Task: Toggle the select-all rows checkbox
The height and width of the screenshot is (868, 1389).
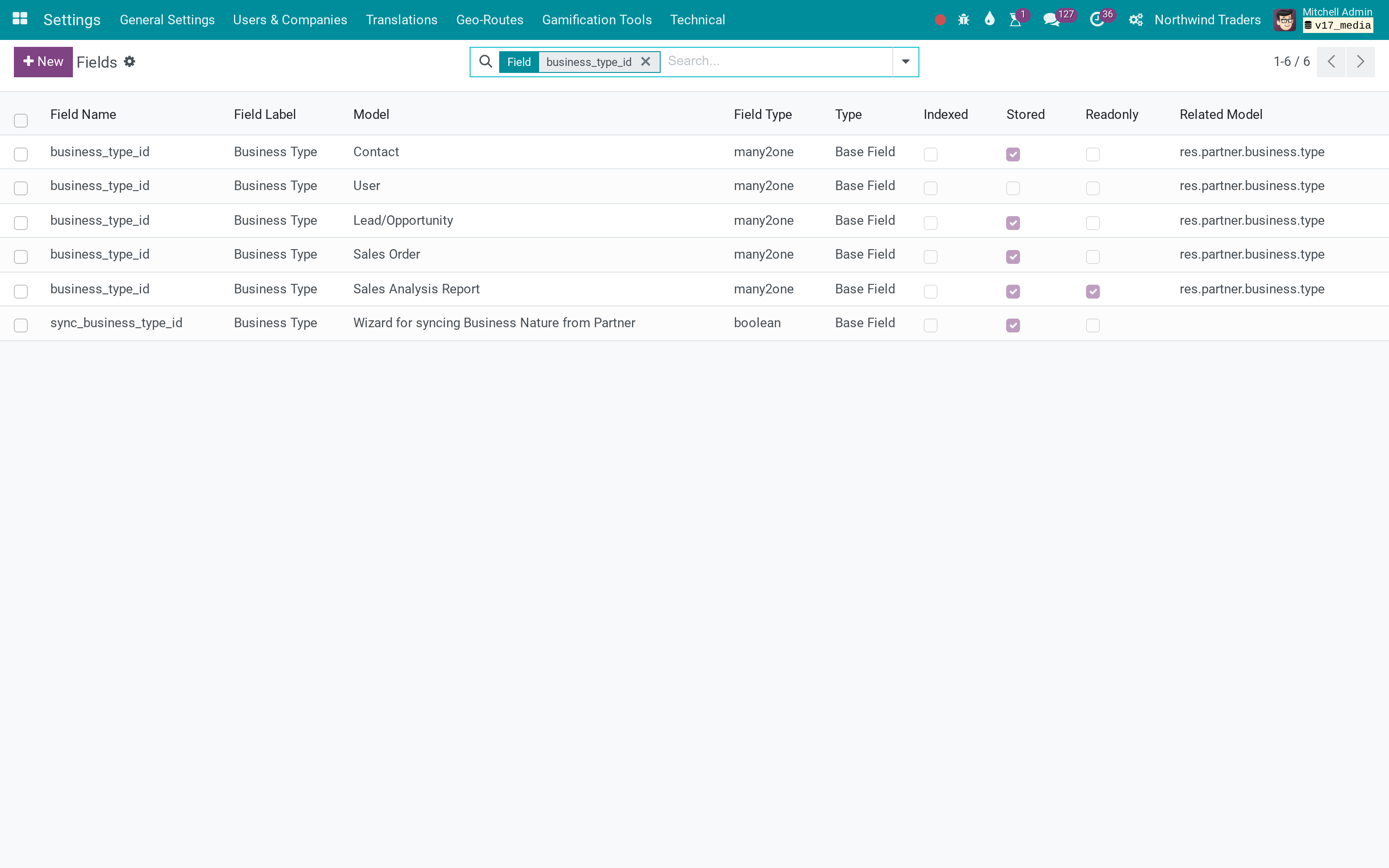Action: pos(21,120)
